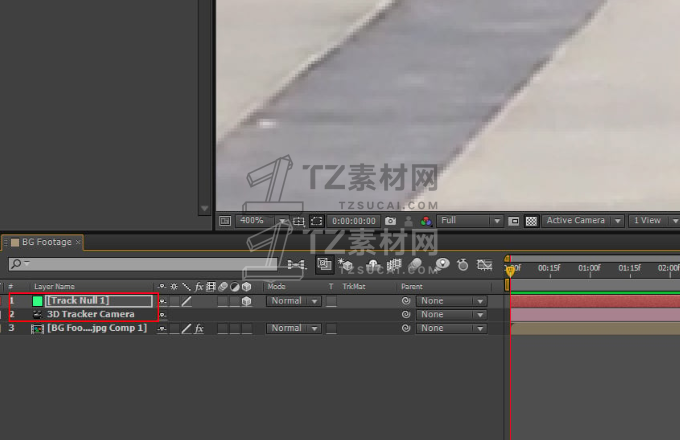Toggle 3D layer switch on Track Null 1

[x=246, y=301]
